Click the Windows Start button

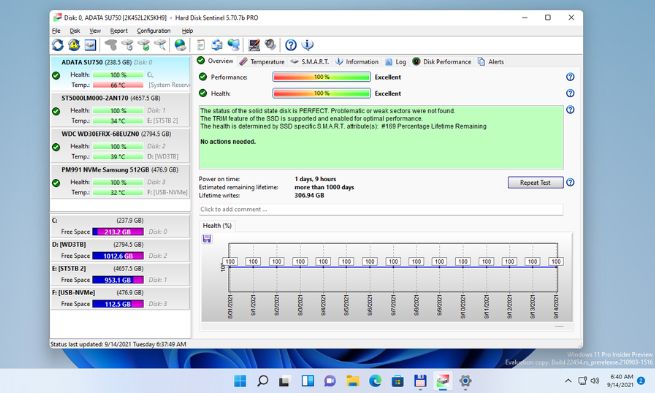(x=240, y=380)
